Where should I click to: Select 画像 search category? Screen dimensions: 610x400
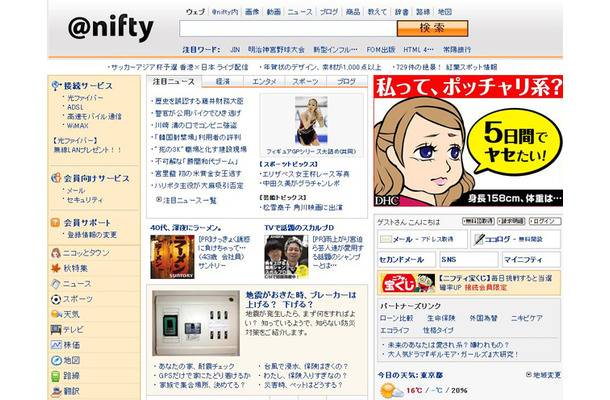[x=252, y=12]
